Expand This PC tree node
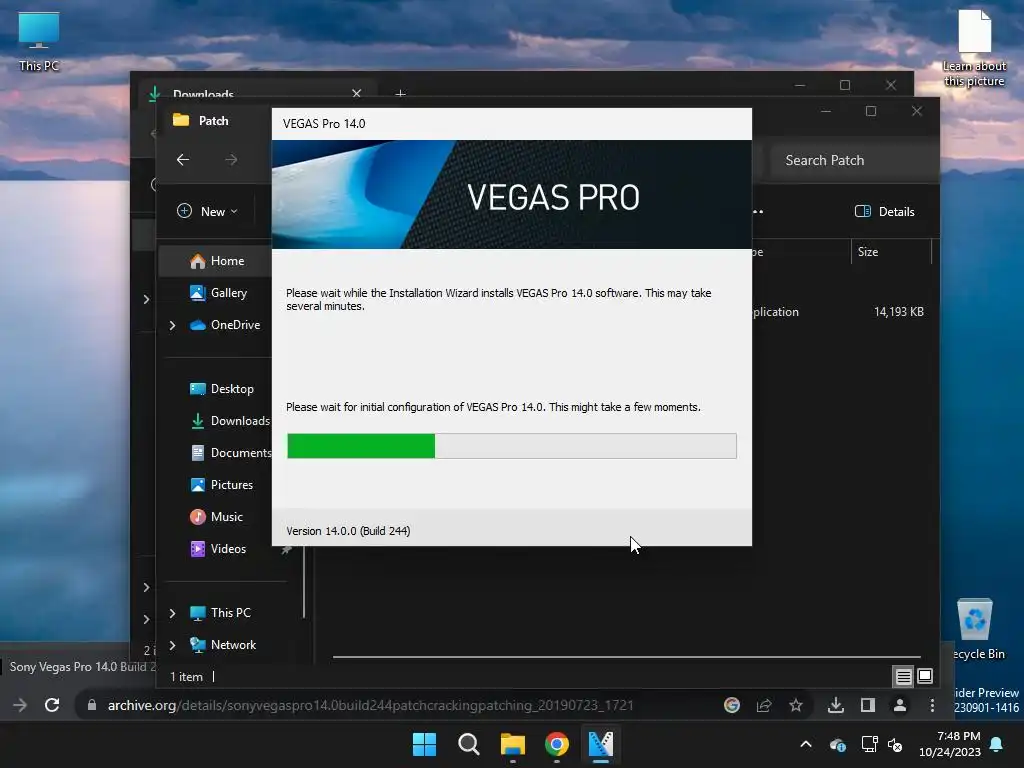This screenshot has height=768, width=1024. coord(172,613)
